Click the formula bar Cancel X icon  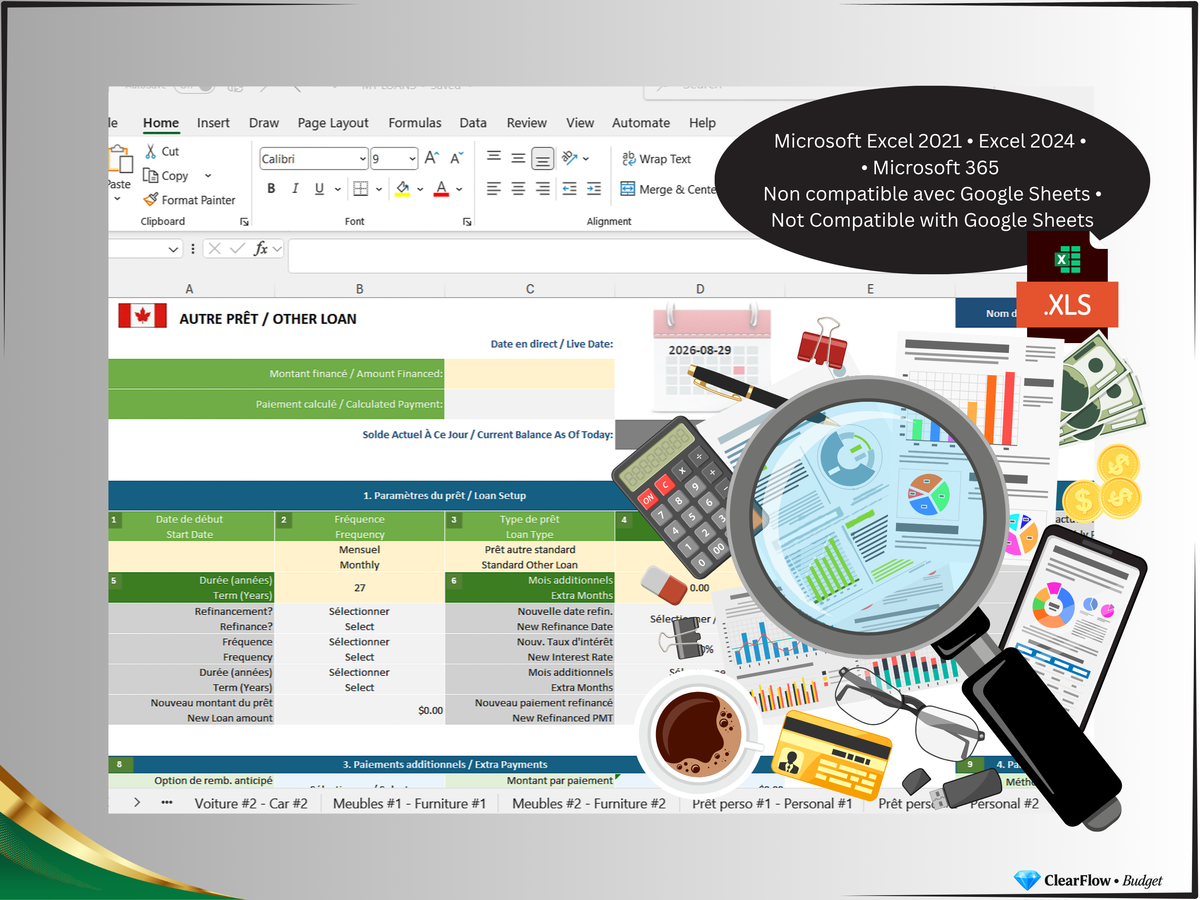point(214,248)
